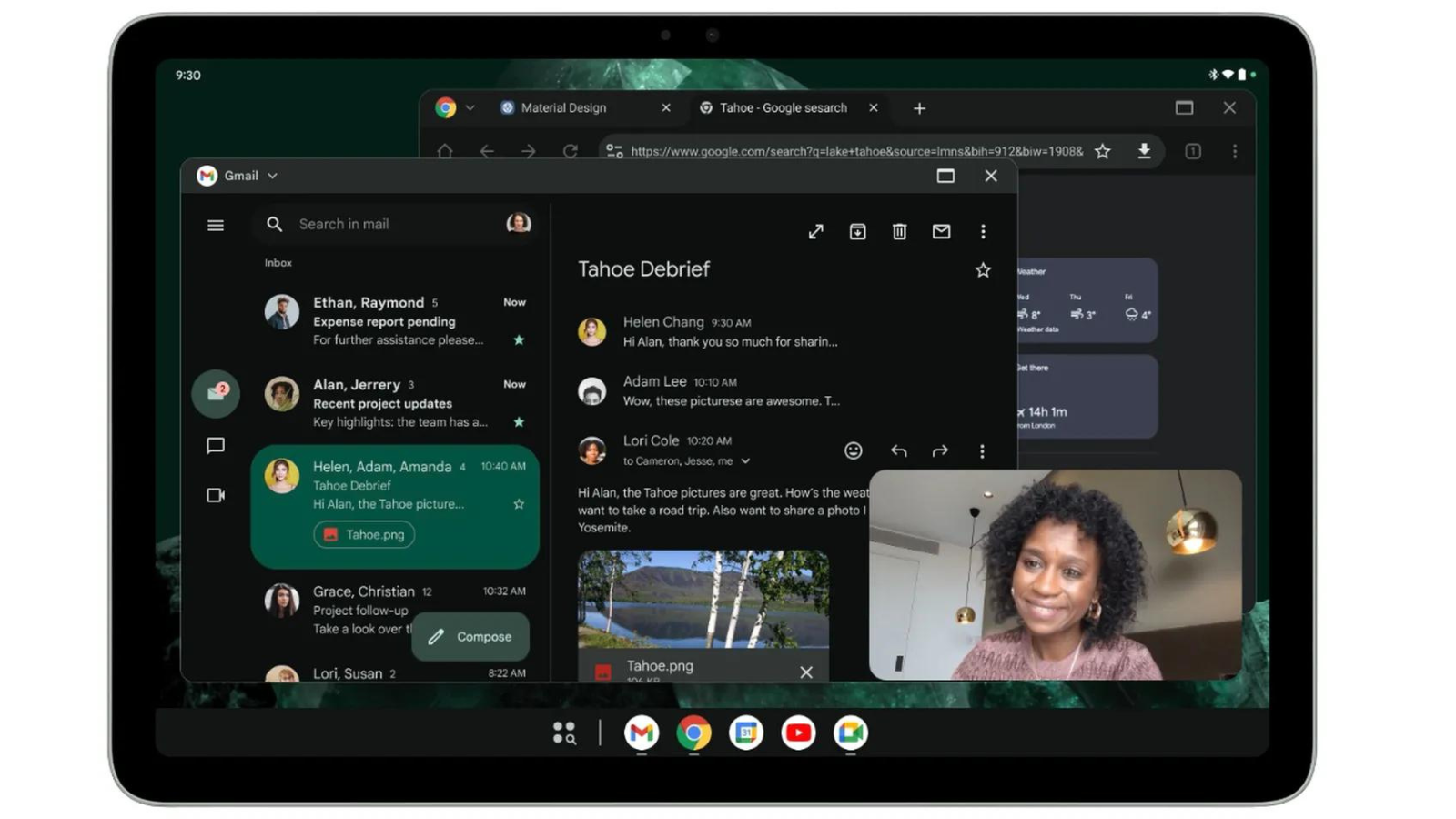The image size is (1456, 819).
Task: Switch to the Material Design tab
Action: point(586,107)
